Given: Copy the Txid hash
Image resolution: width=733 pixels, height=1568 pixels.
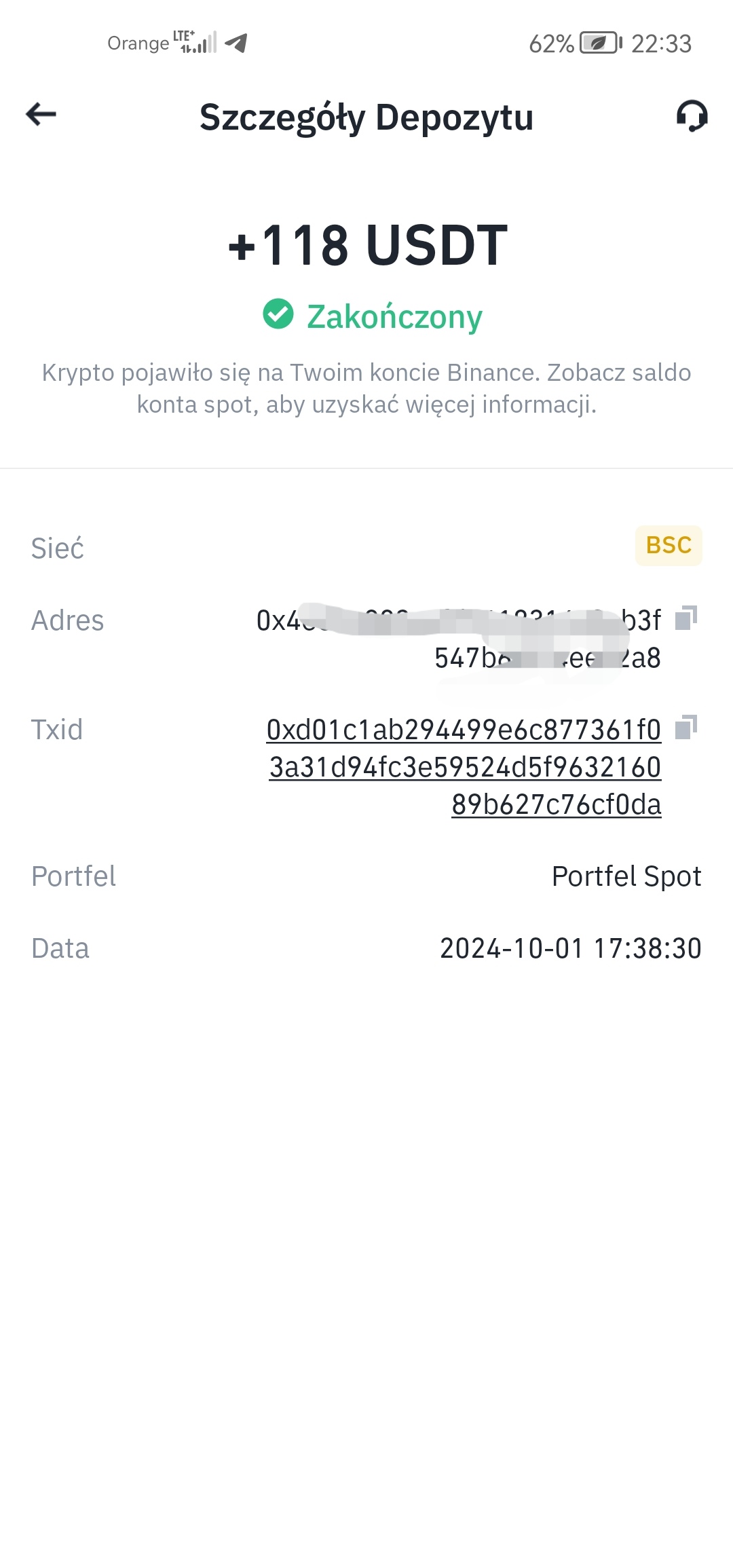Looking at the screenshot, I should (x=686, y=727).
